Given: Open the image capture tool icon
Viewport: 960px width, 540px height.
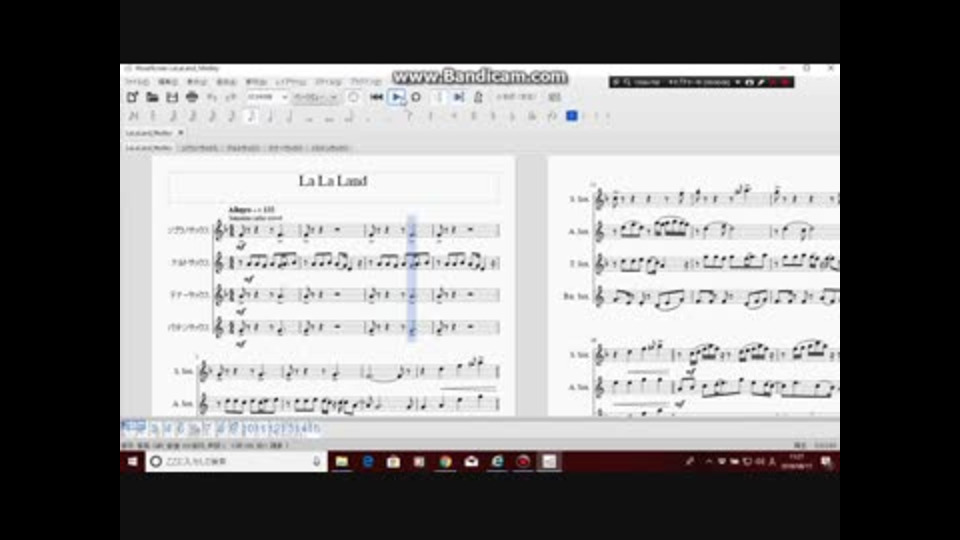Looking at the screenshot, I should pos(554,97).
